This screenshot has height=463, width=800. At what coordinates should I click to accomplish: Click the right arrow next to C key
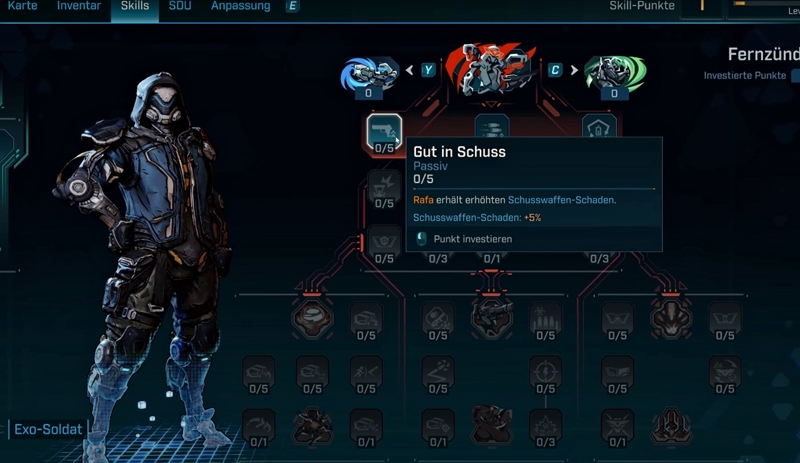(574, 70)
